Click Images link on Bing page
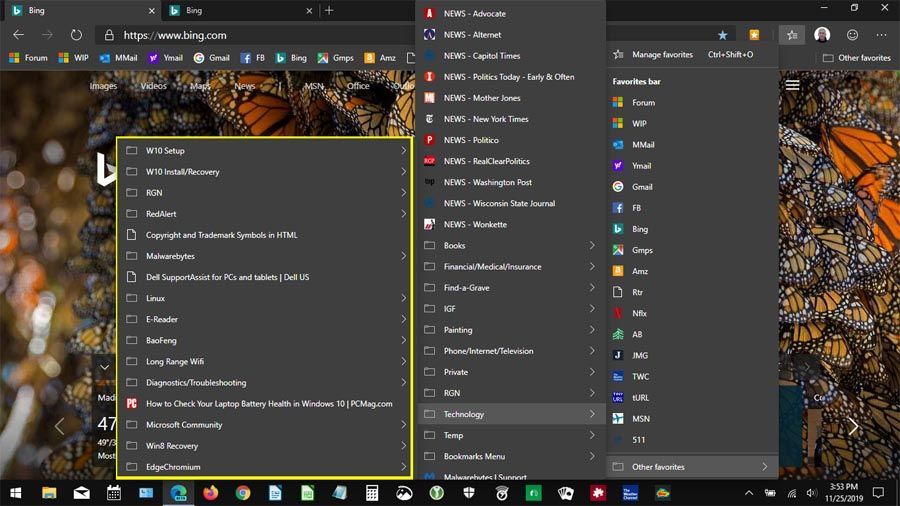Screen dimensions: 900x506 click(x=103, y=86)
